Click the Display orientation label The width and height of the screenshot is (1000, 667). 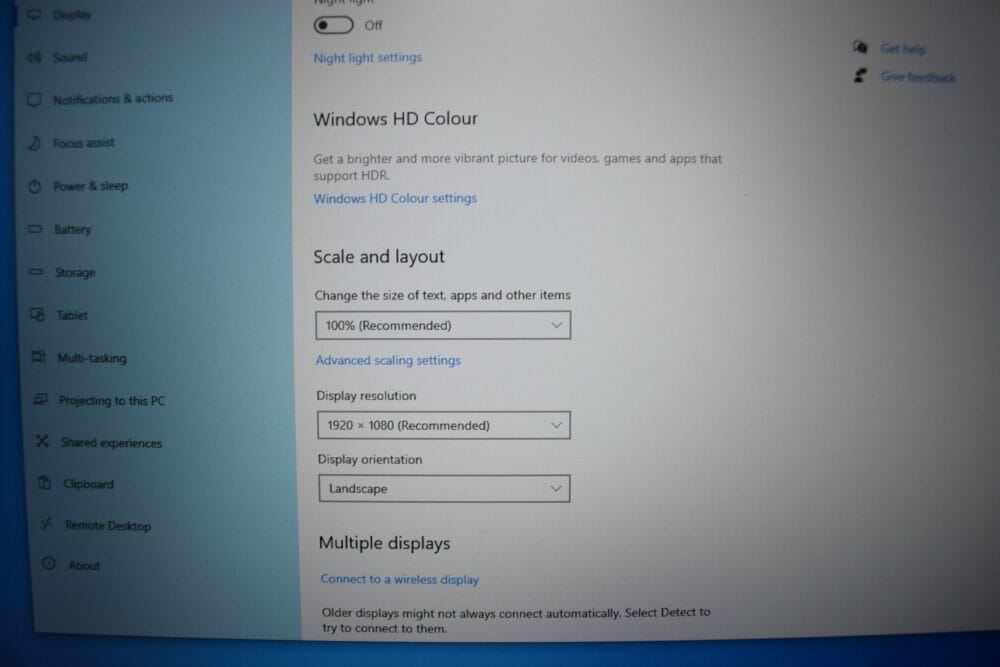click(370, 459)
